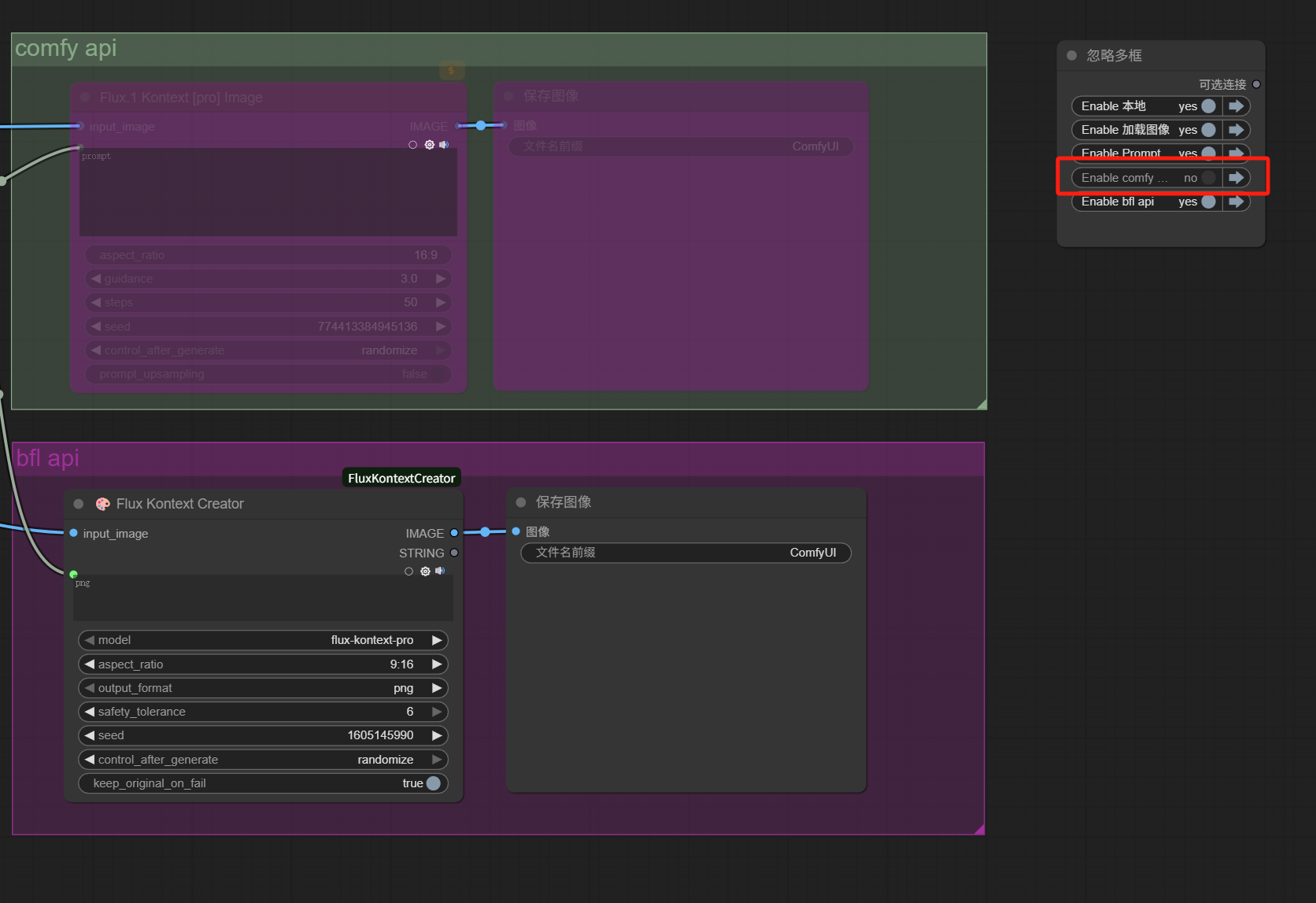Collapse the bfl api 保存图像 node

coord(521,502)
